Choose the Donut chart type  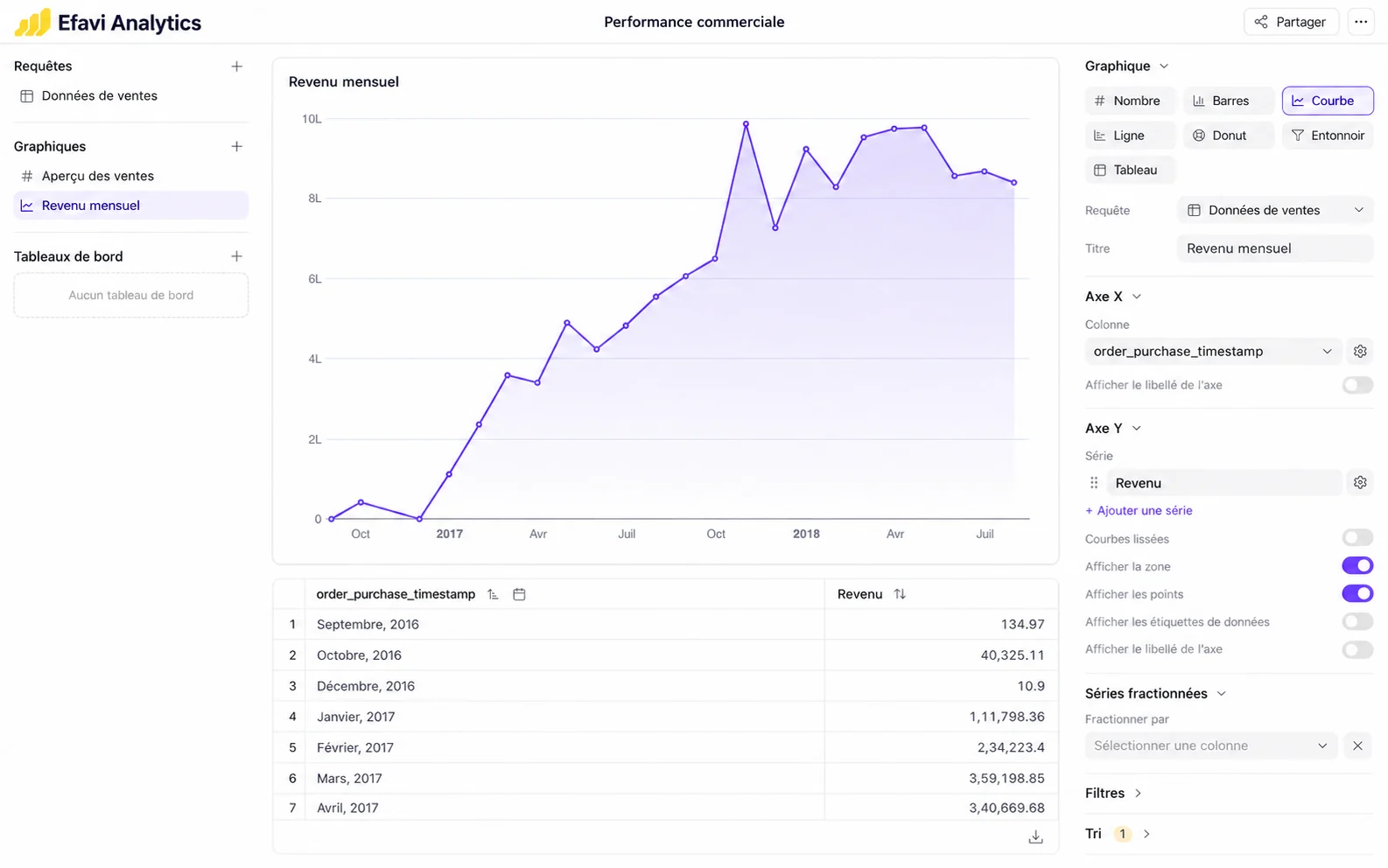pyautogui.click(x=1229, y=136)
